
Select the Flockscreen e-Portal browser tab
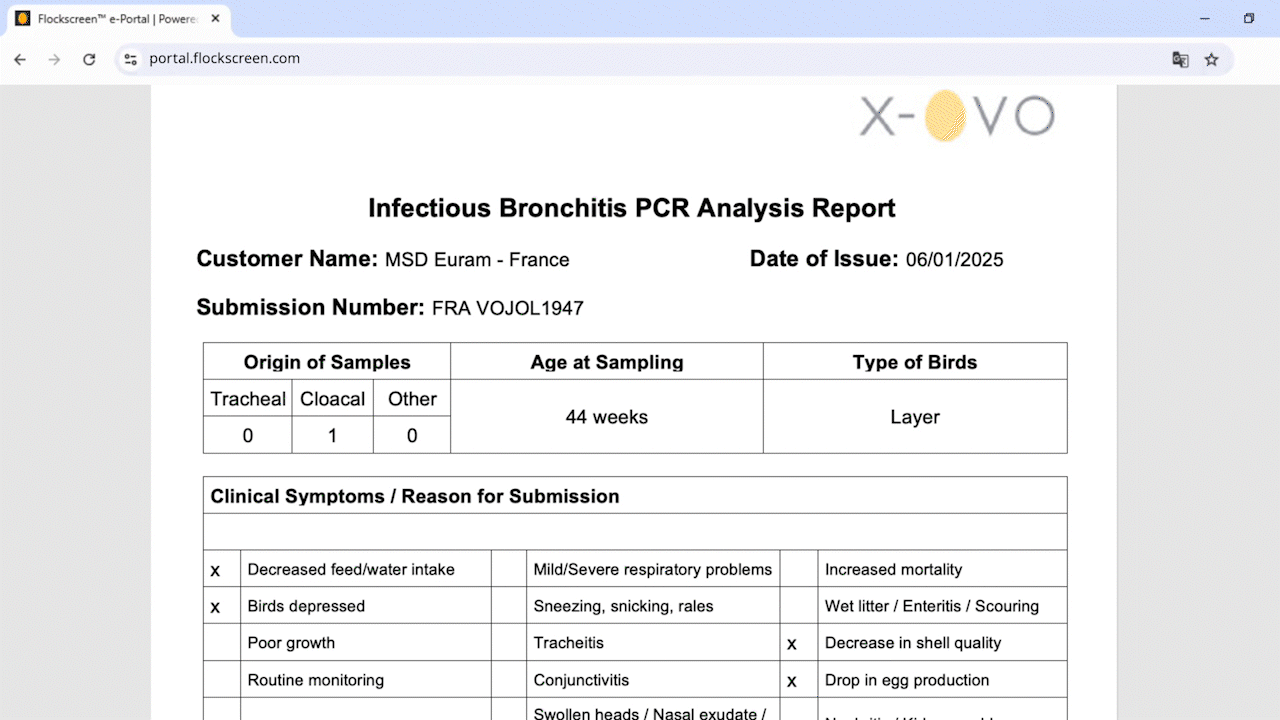point(115,18)
